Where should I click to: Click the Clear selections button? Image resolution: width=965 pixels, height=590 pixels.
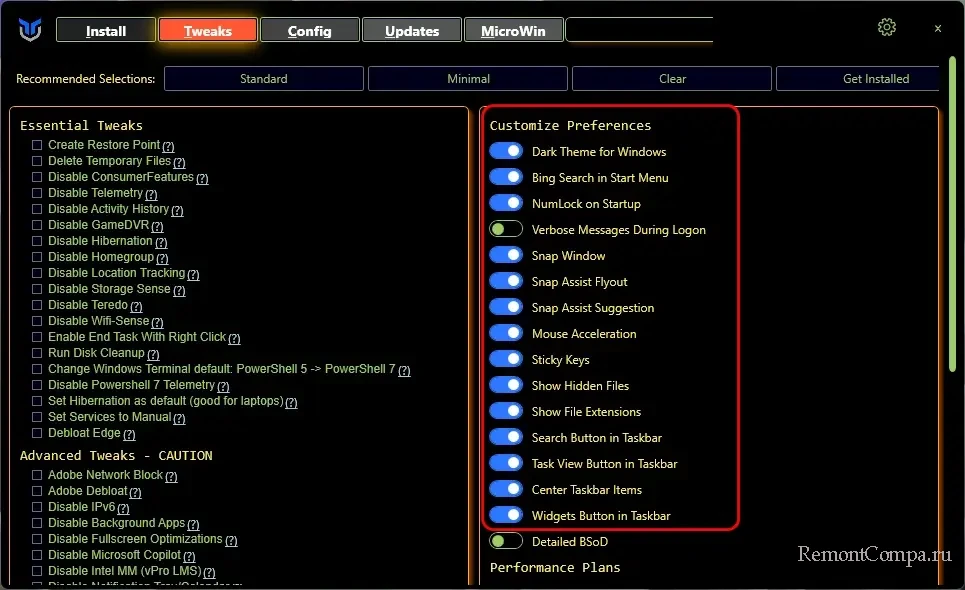pos(672,79)
